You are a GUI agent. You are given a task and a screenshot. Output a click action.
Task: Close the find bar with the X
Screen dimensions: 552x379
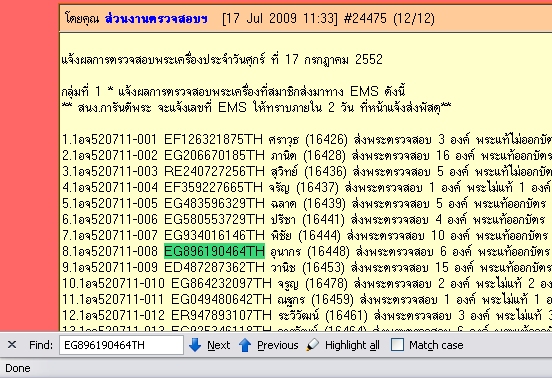(12, 345)
